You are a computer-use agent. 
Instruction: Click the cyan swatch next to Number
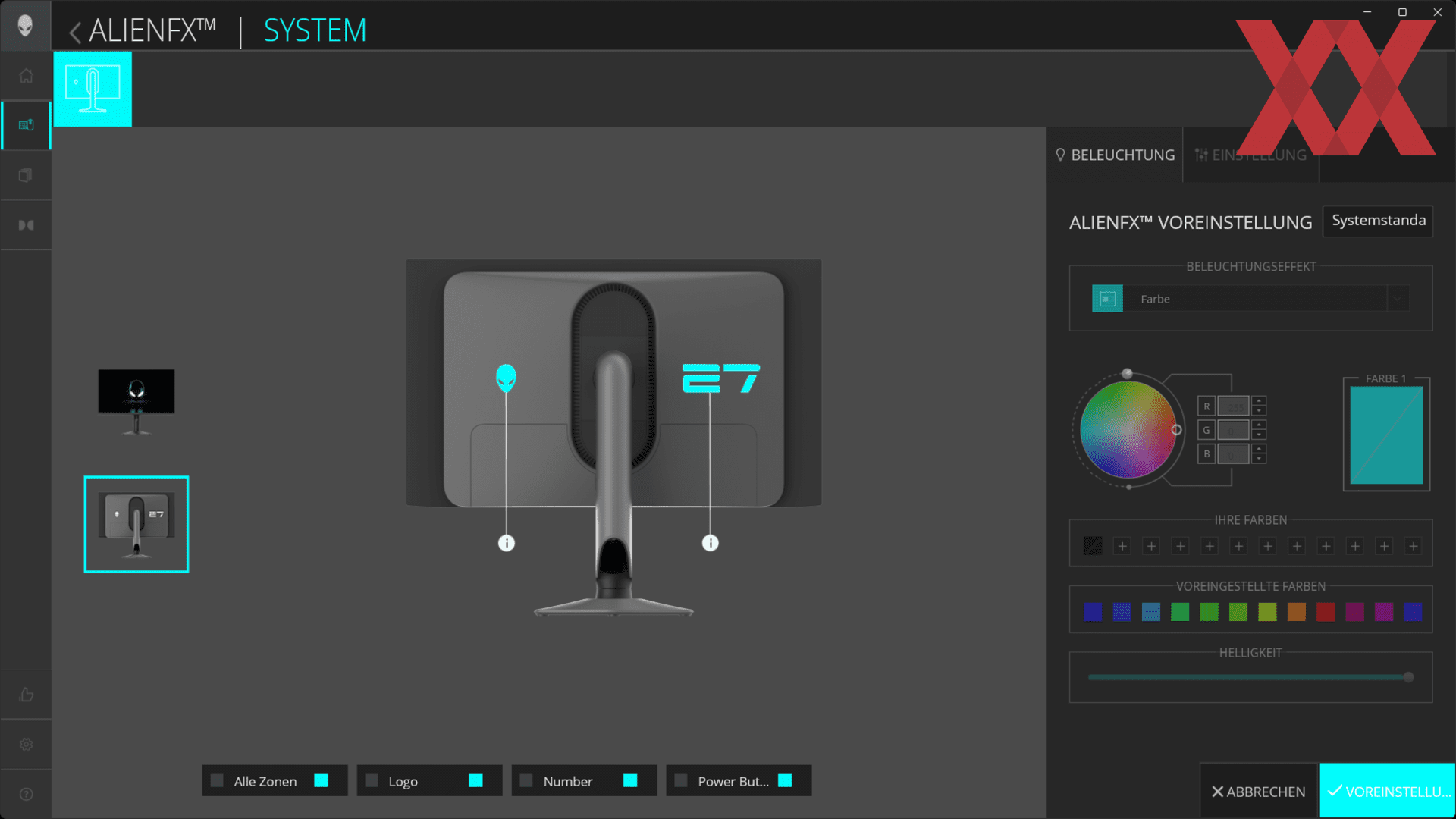coord(630,780)
